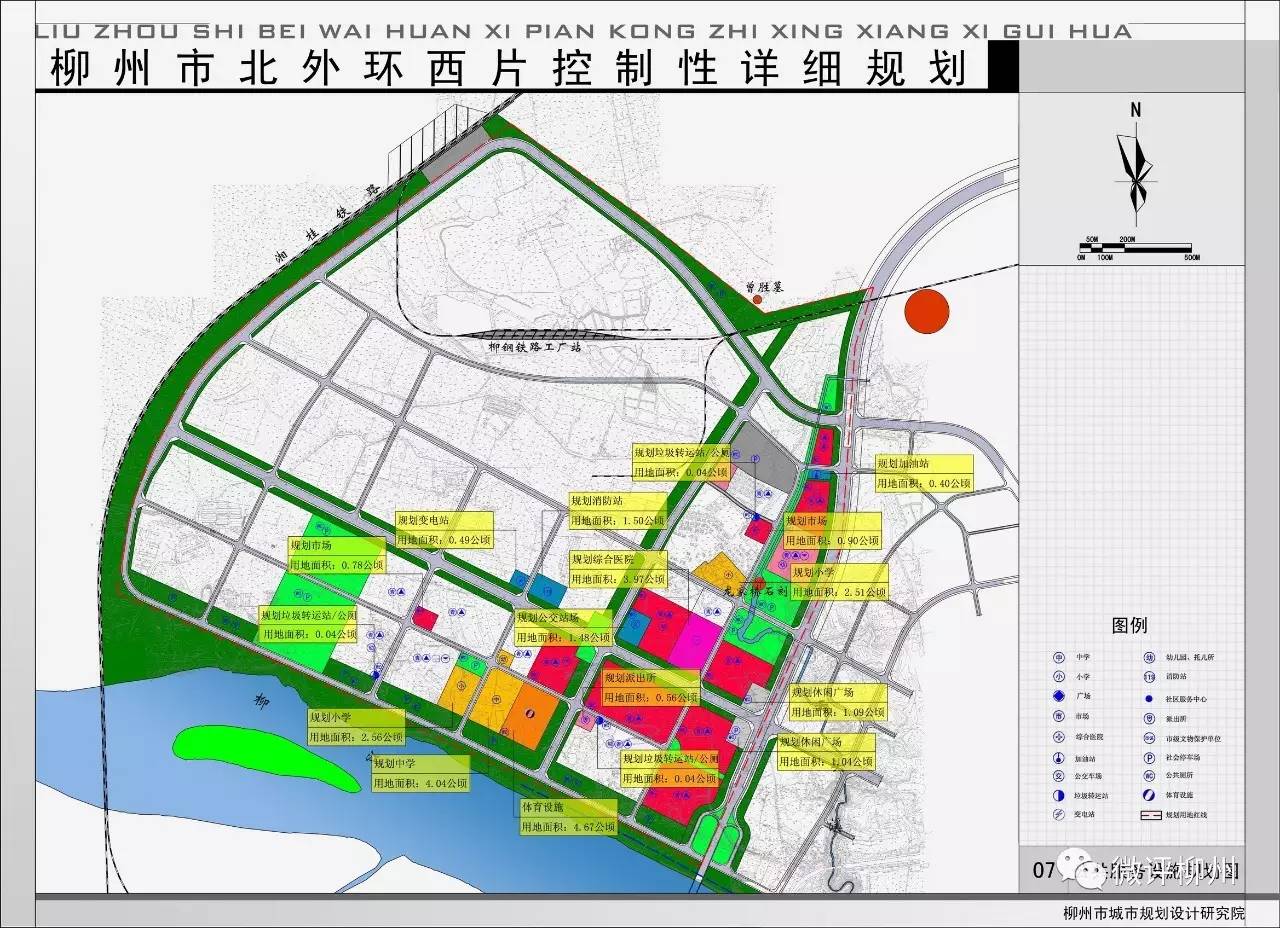Select the 派出所 legend symbol
This screenshot has width=1280, height=928.
click(x=1150, y=717)
